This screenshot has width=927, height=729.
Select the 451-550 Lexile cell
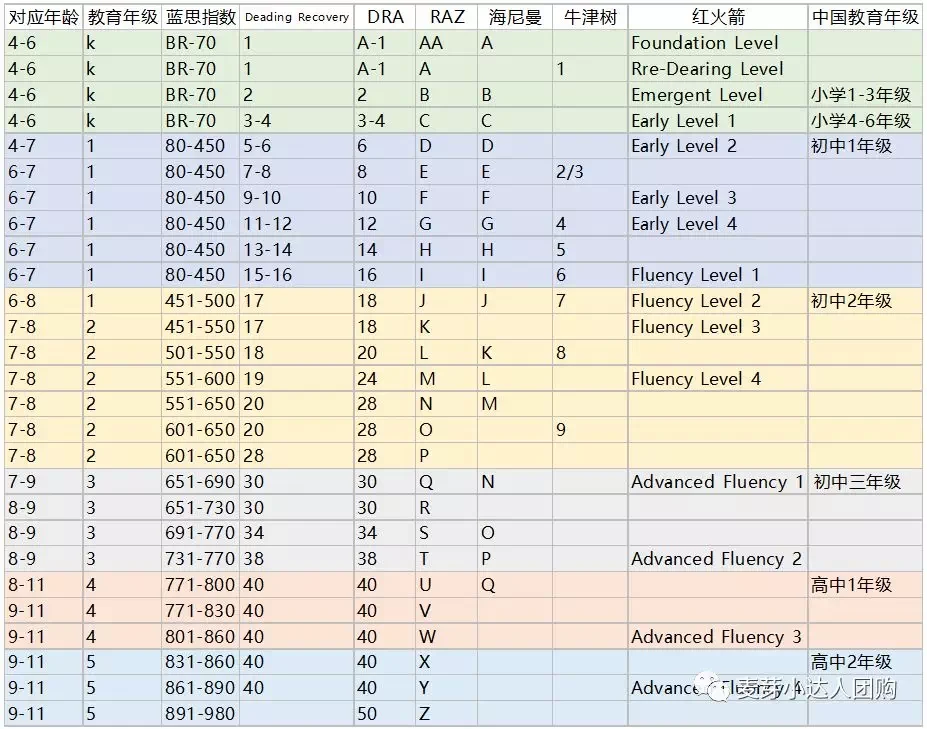tap(200, 327)
